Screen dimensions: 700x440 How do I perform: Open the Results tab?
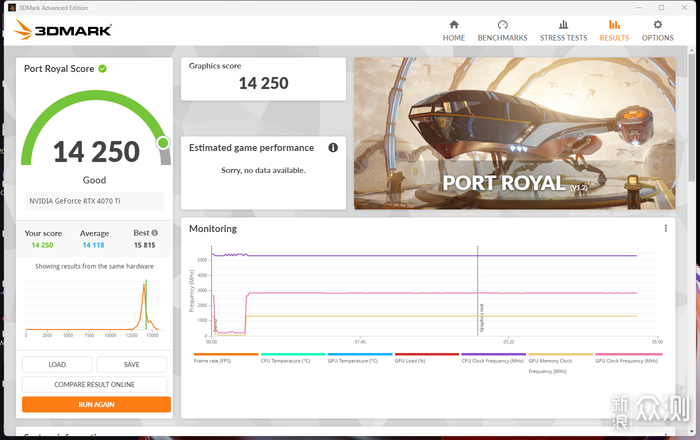click(614, 31)
